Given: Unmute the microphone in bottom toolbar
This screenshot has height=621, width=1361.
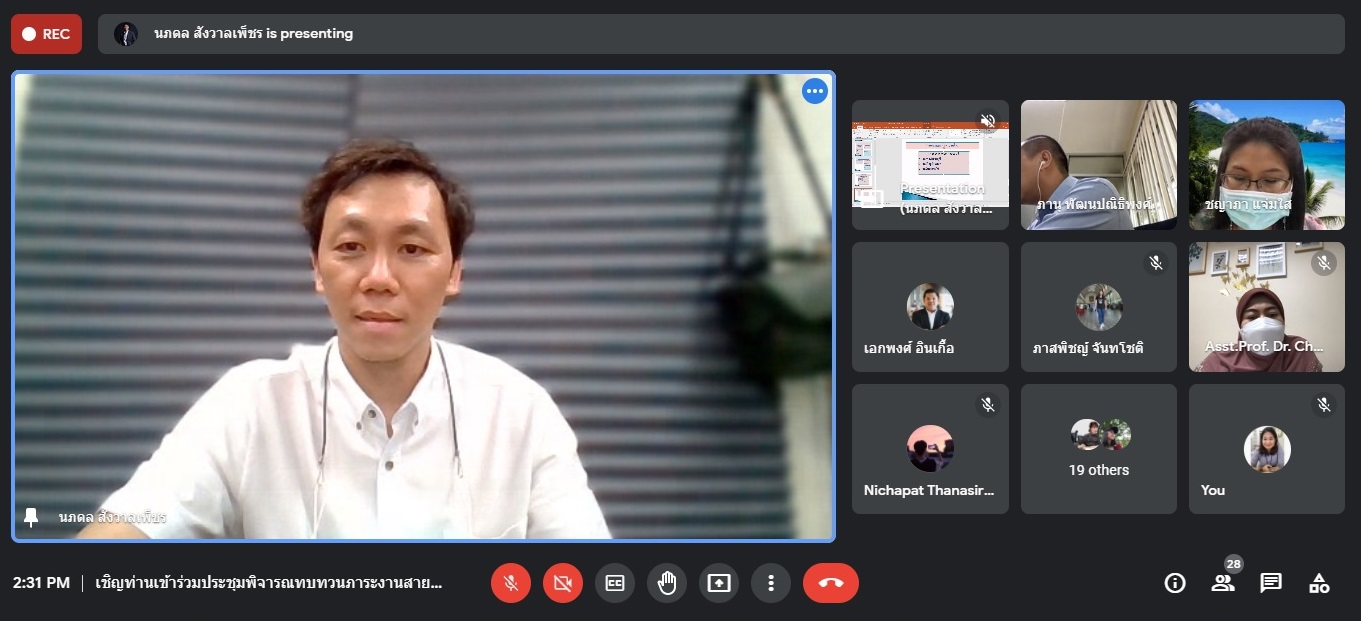Looking at the screenshot, I should 511,583.
